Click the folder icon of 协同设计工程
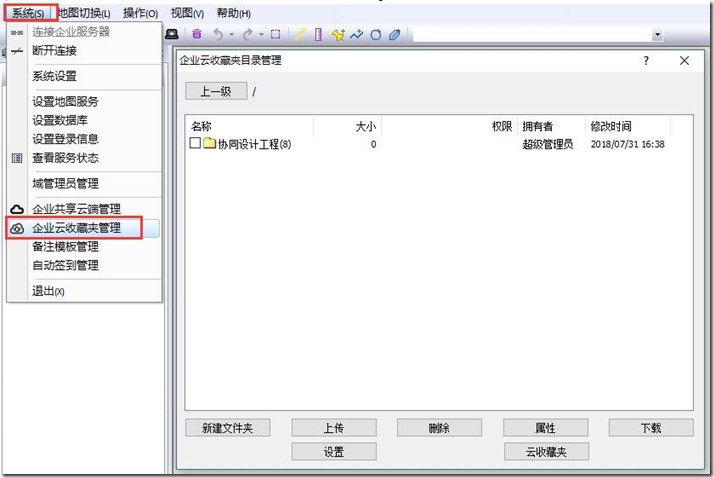Viewport: 714px width, 478px height. click(x=209, y=143)
